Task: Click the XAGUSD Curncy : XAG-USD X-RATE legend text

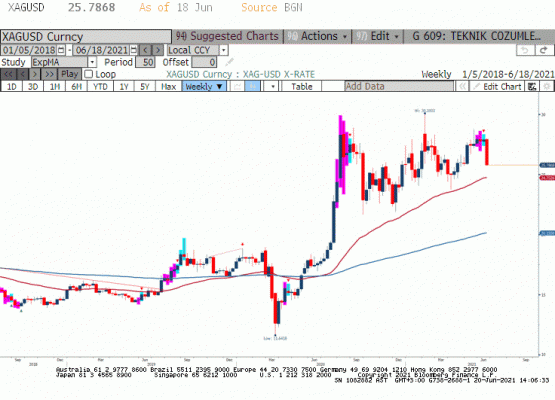Action: coord(241,74)
